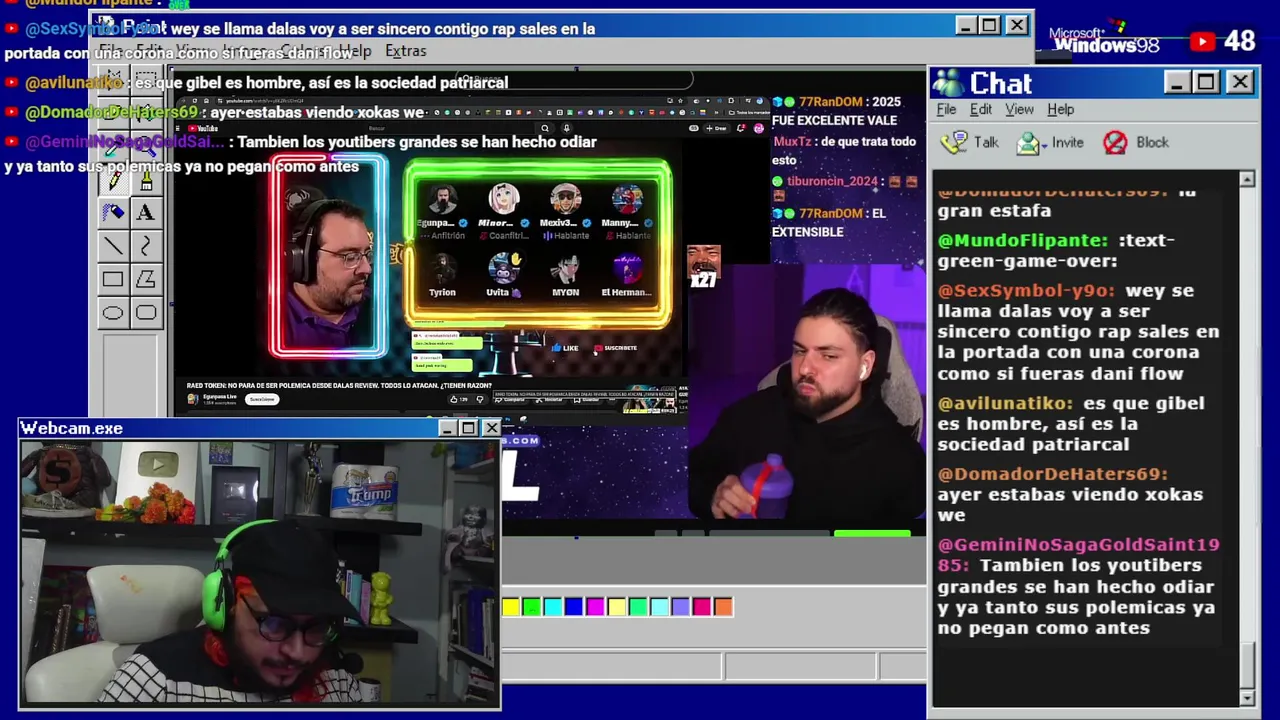Choose the rectangular Select tool in Paint
The image size is (1280, 720).
point(146,79)
